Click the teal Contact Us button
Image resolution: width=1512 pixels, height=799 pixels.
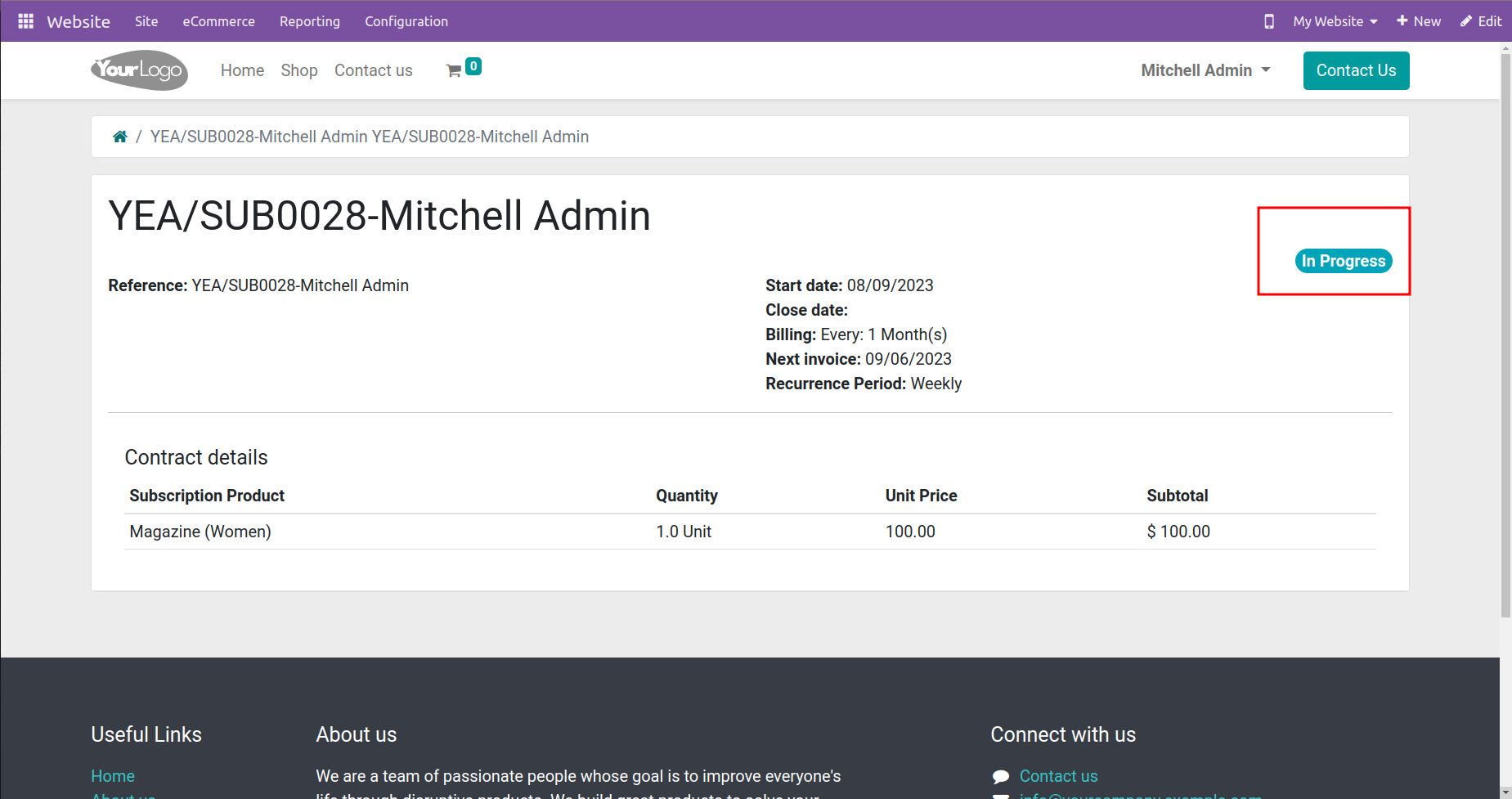(x=1356, y=70)
